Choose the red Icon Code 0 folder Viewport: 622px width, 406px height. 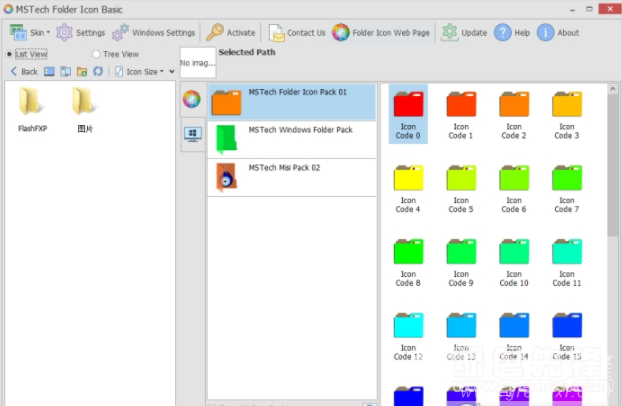click(408, 114)
